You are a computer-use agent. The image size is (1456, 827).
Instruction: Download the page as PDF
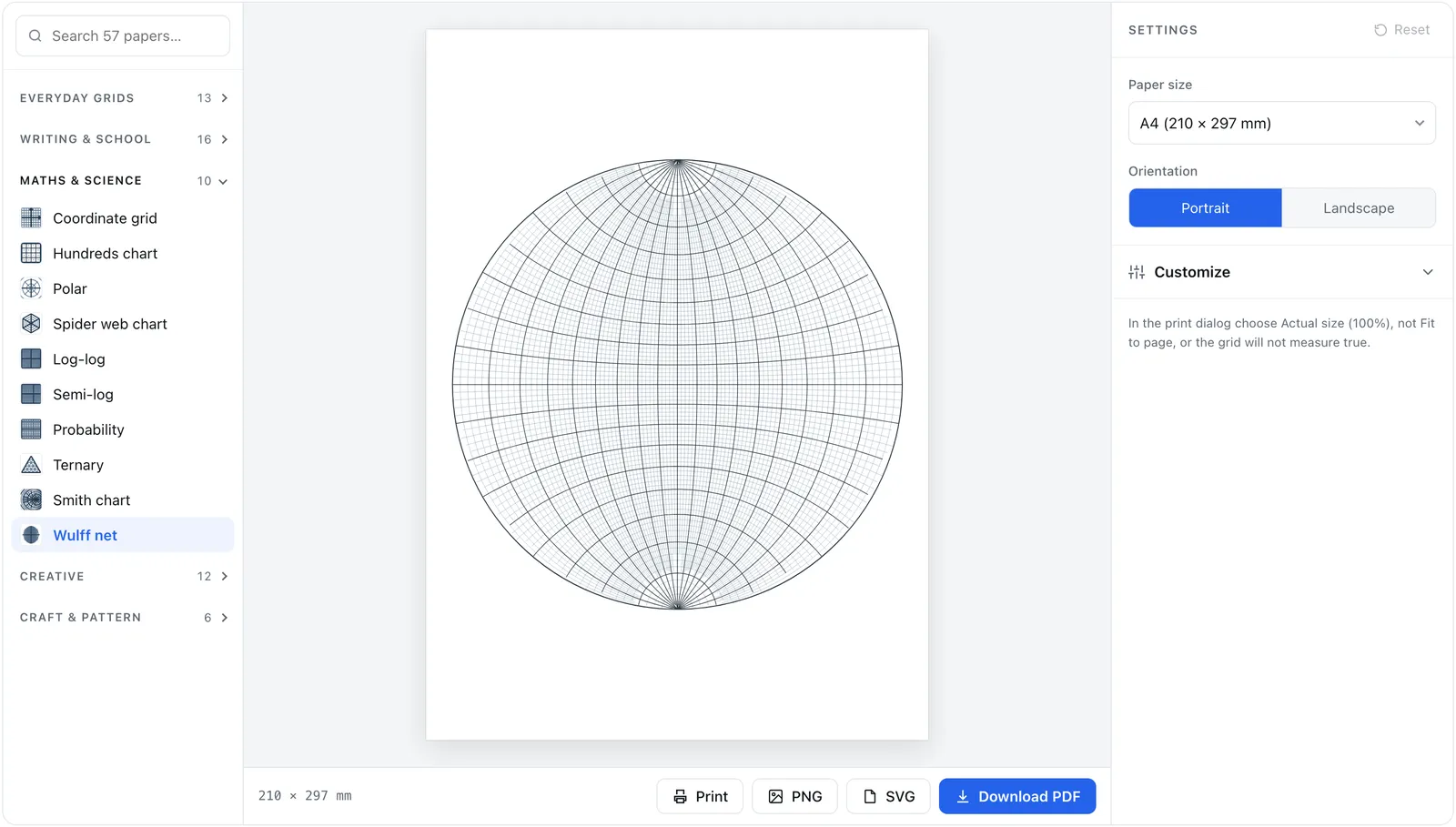[x=1017, y=797]
